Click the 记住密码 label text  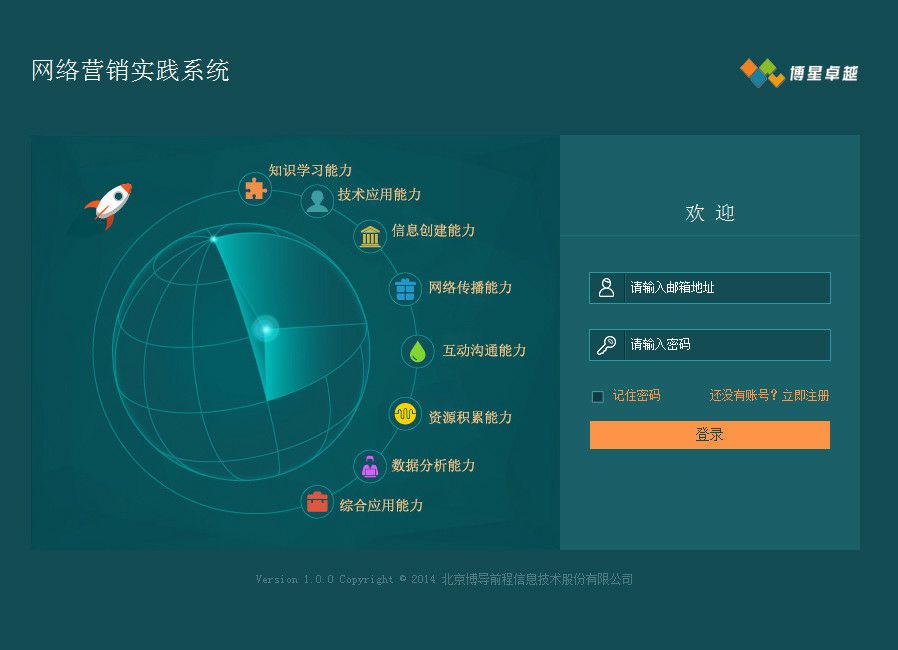tap(636, 395)
